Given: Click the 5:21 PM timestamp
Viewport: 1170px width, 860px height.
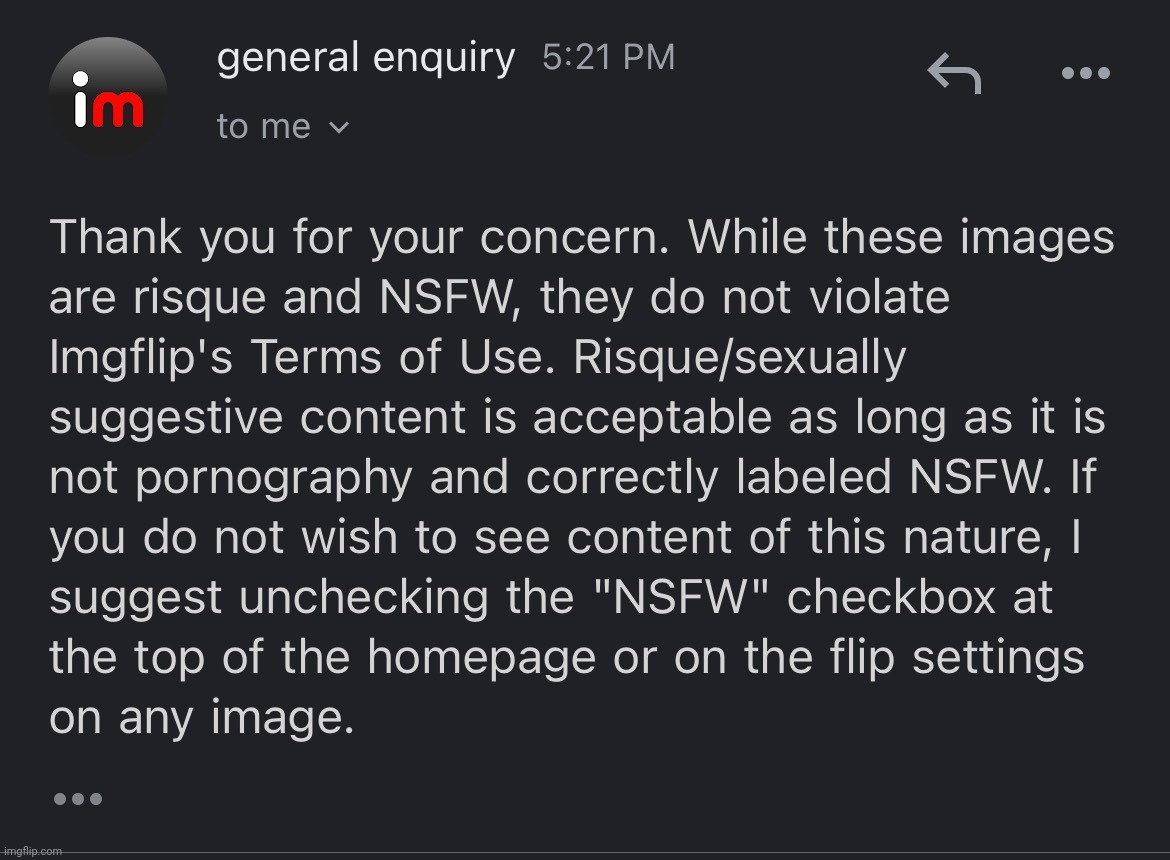Looking at the screenshot, I should click(x=609, y=57).
